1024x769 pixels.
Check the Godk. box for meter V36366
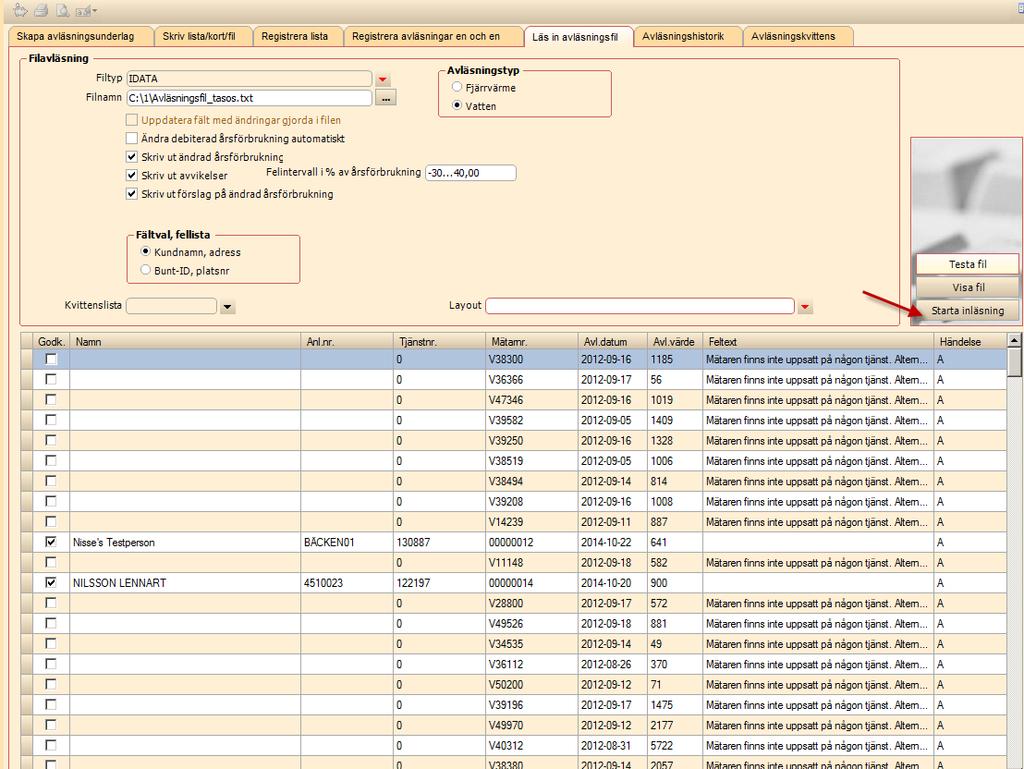(51, 379)
